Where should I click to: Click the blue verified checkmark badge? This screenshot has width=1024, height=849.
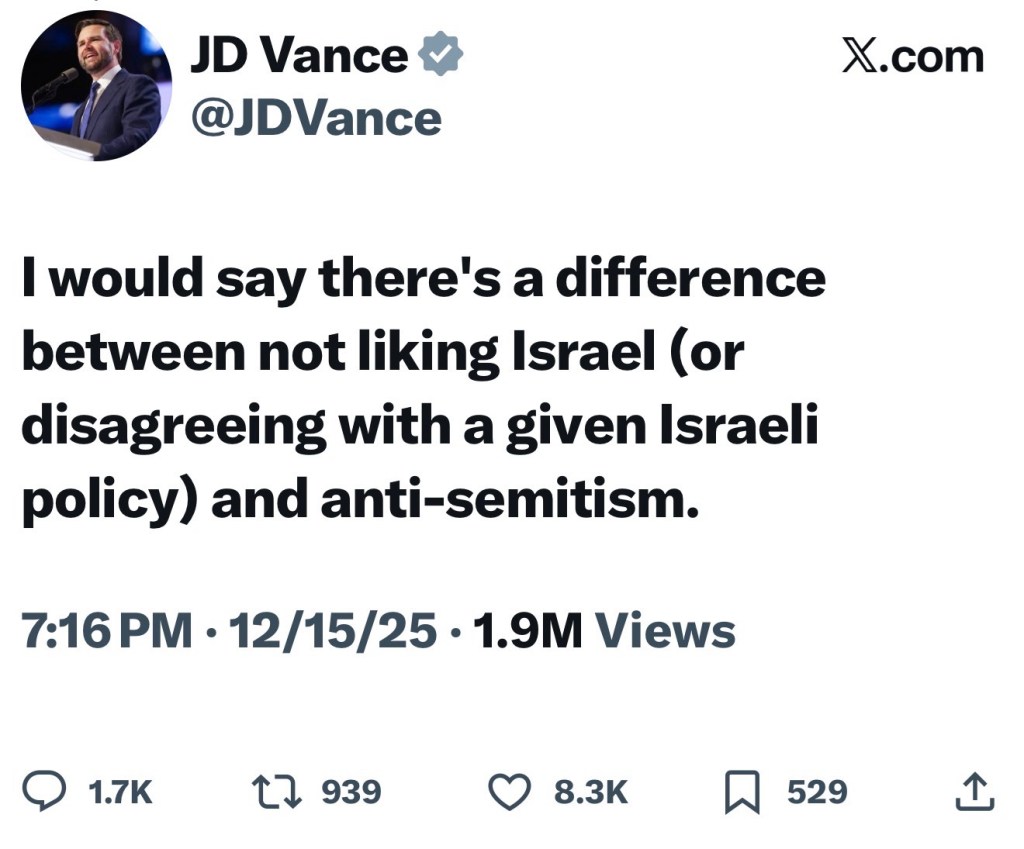[440, 58]
